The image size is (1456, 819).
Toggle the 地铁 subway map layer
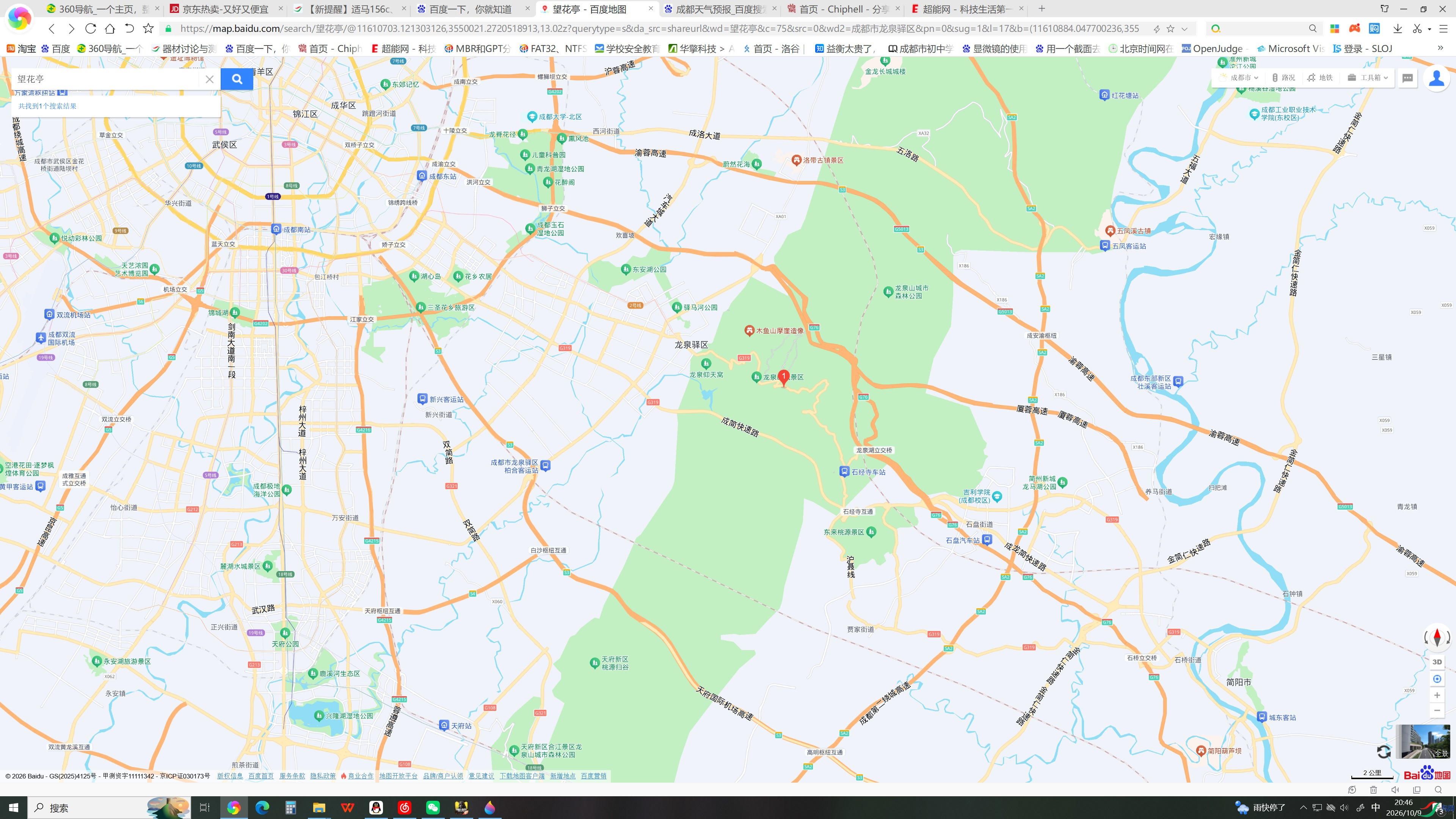pyautogui.click(x=1320, y=77)
